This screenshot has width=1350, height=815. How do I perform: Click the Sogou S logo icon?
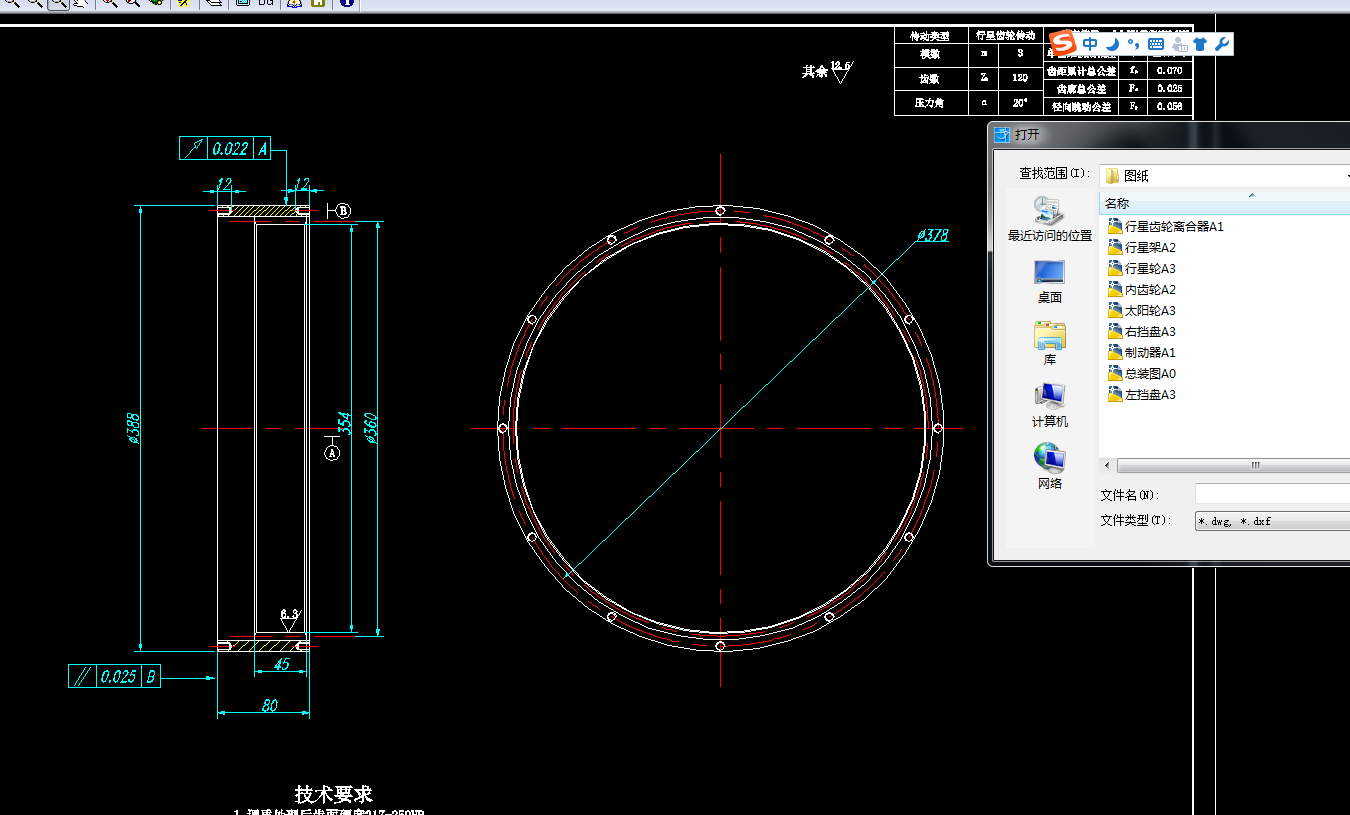tap(1063, 44)
